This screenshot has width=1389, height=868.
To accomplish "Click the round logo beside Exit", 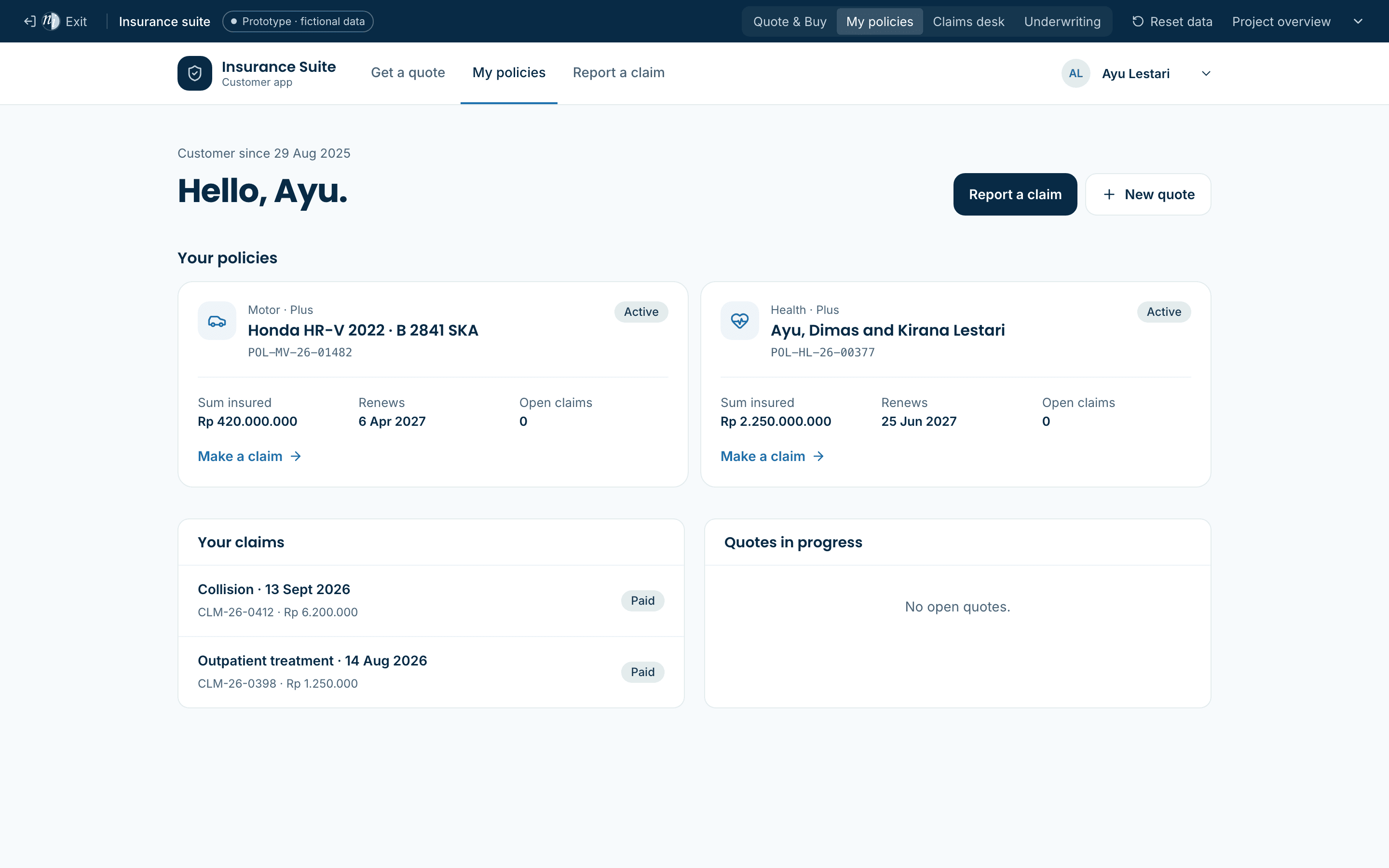I will coord(51,21).
